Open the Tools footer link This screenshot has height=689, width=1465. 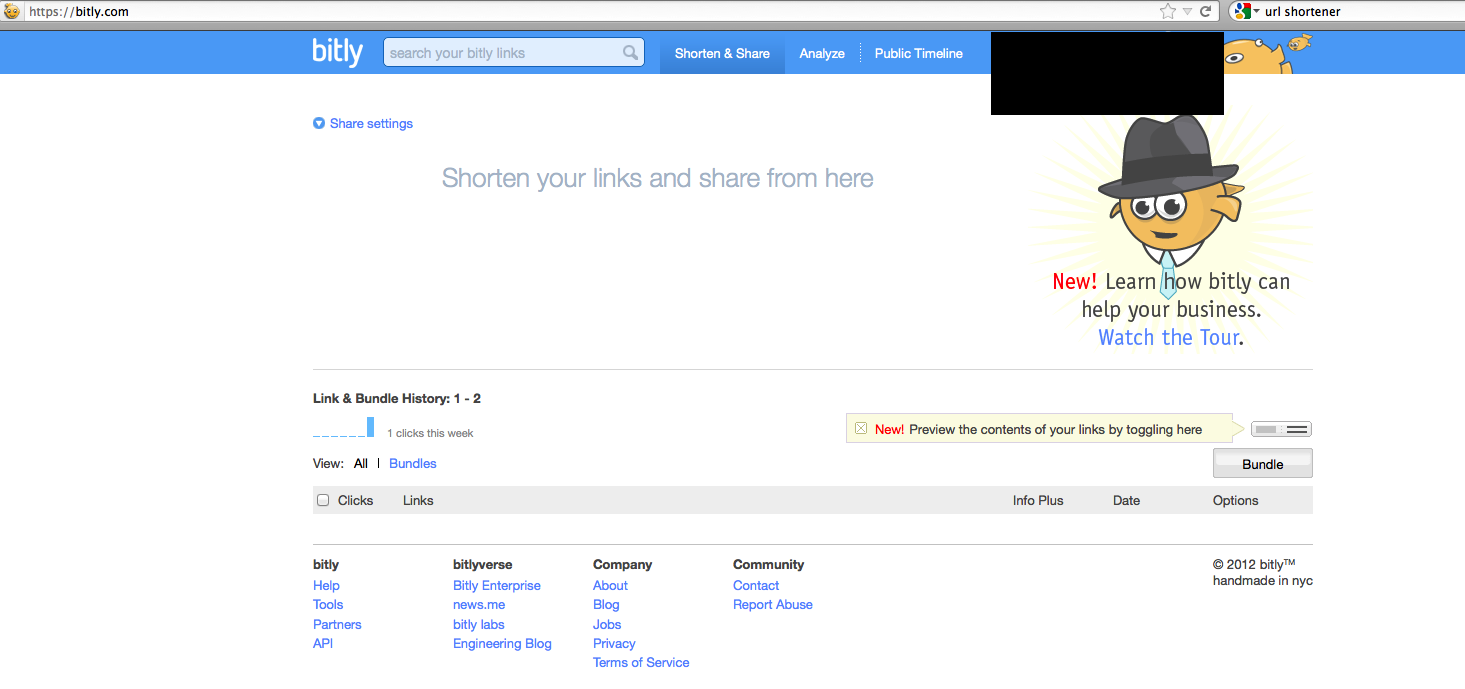(328, 605)
